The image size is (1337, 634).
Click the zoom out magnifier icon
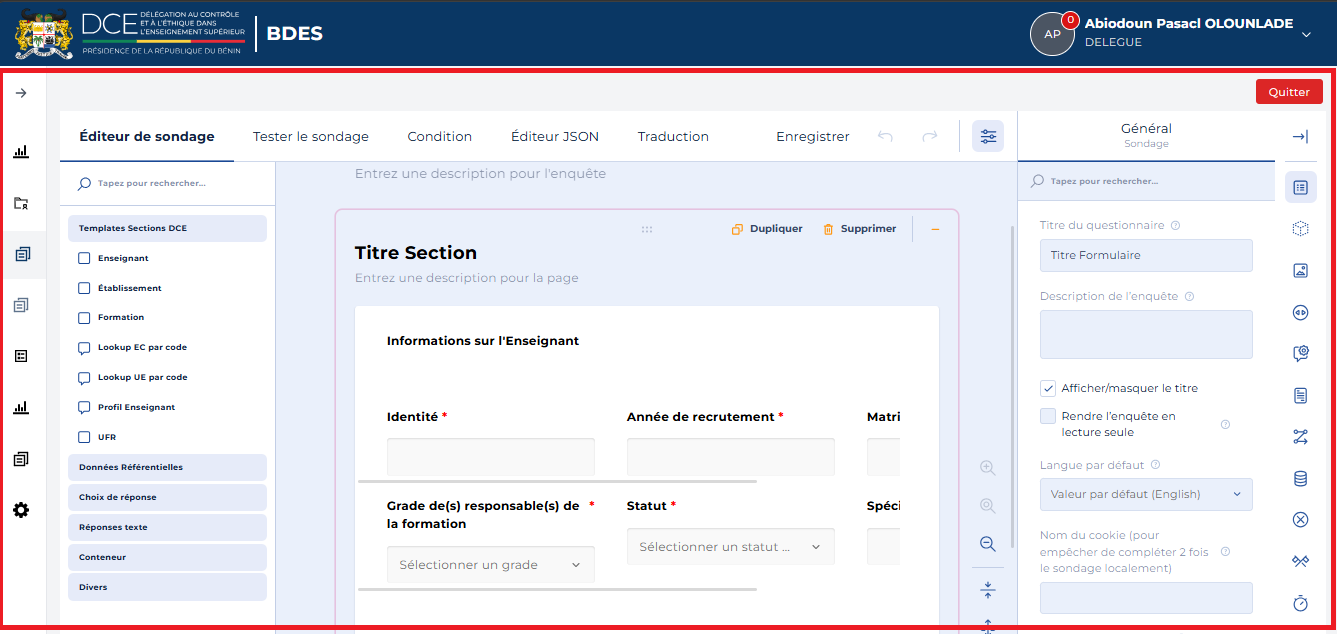tap(988, 544)
